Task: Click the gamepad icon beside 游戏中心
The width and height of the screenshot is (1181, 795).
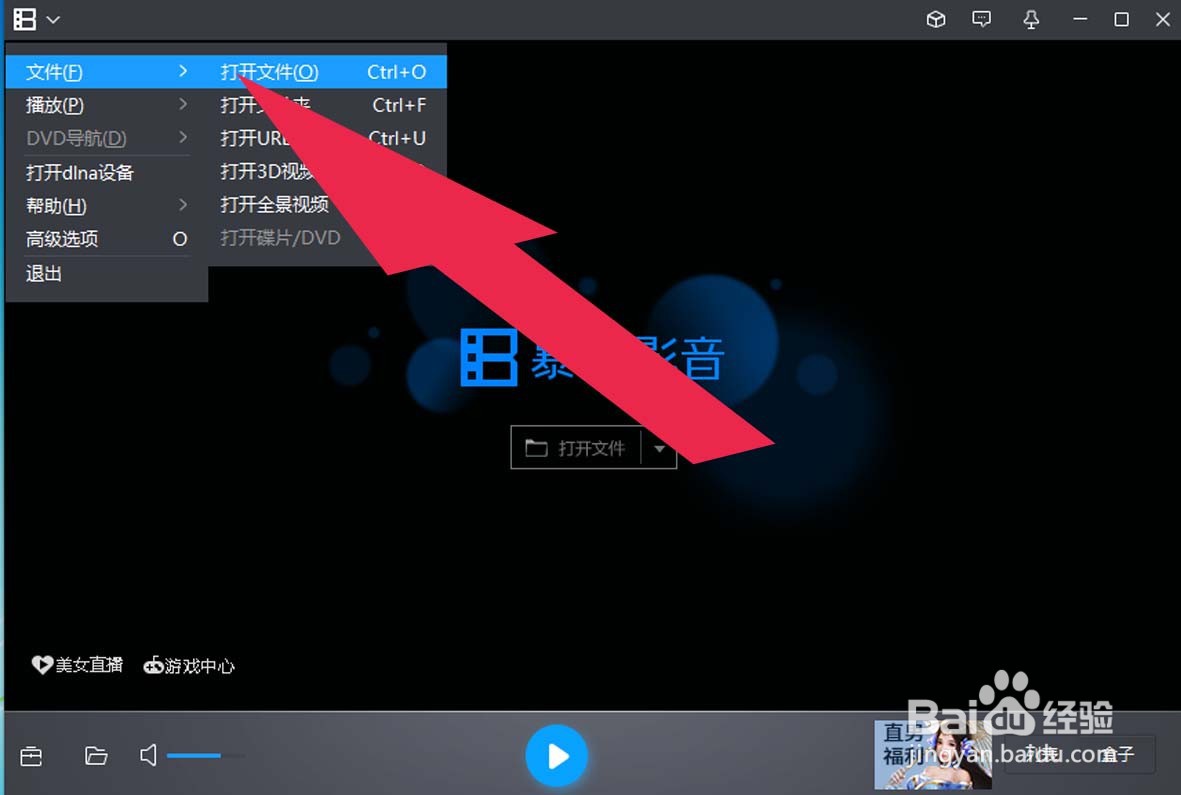Action: [x=154, y=666]
